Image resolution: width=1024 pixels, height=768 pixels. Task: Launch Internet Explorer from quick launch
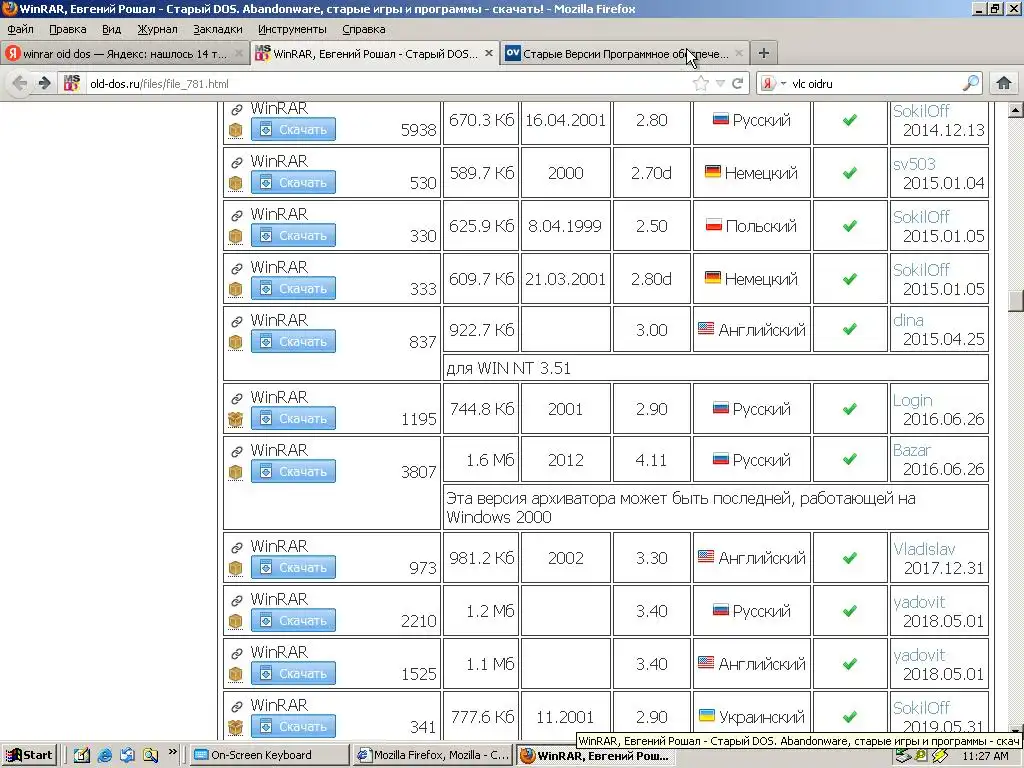point(104,755)
